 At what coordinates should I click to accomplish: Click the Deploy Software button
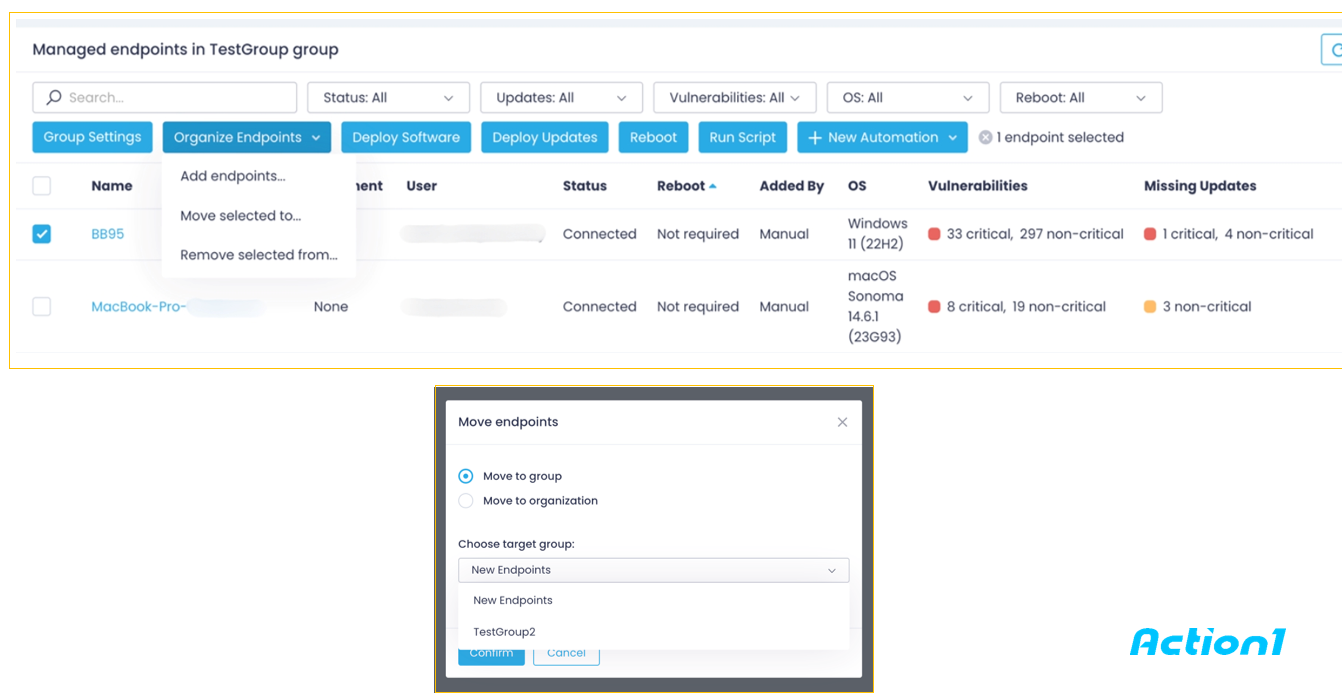point(406,138)
